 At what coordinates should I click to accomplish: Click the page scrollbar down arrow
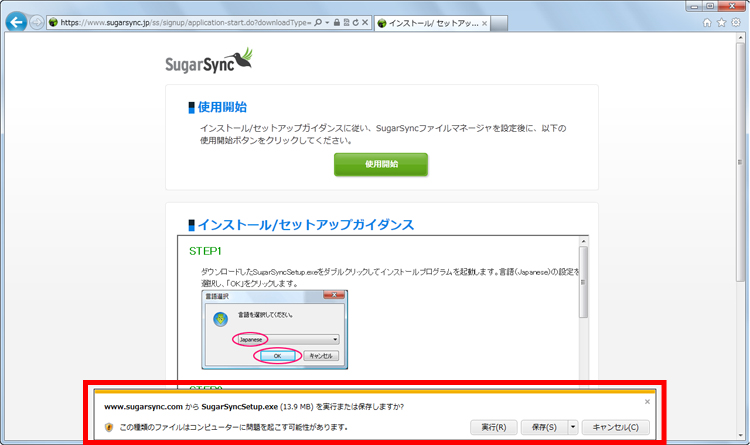click(x=740, y=435)
